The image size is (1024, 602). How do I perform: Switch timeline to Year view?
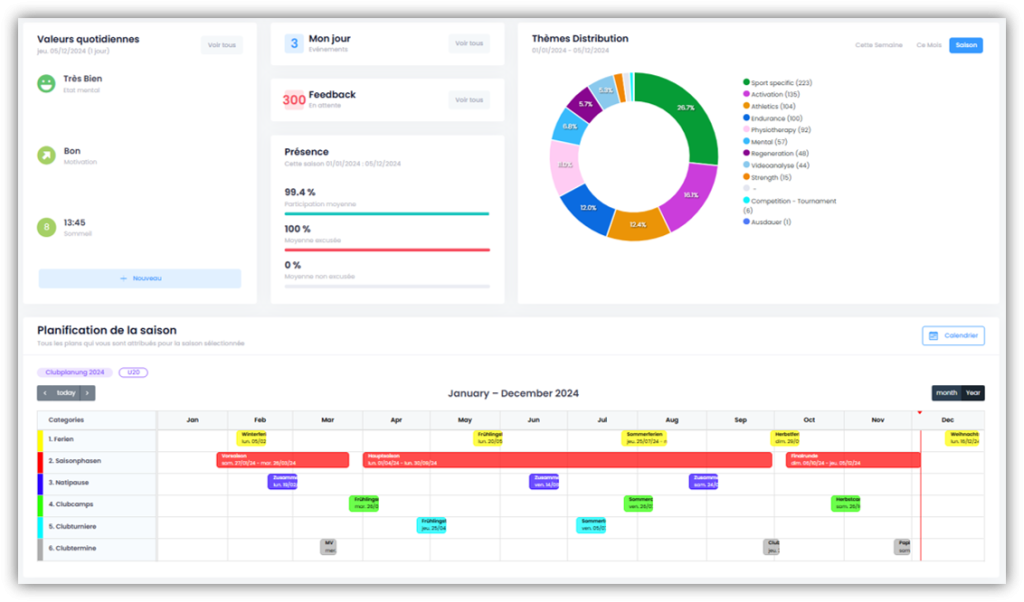[x=972, y=393]
